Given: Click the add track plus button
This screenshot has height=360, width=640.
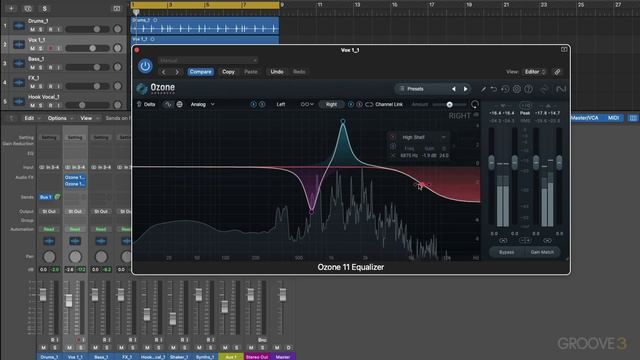Looking at the screenshot, I should click(x=11, y=8).
